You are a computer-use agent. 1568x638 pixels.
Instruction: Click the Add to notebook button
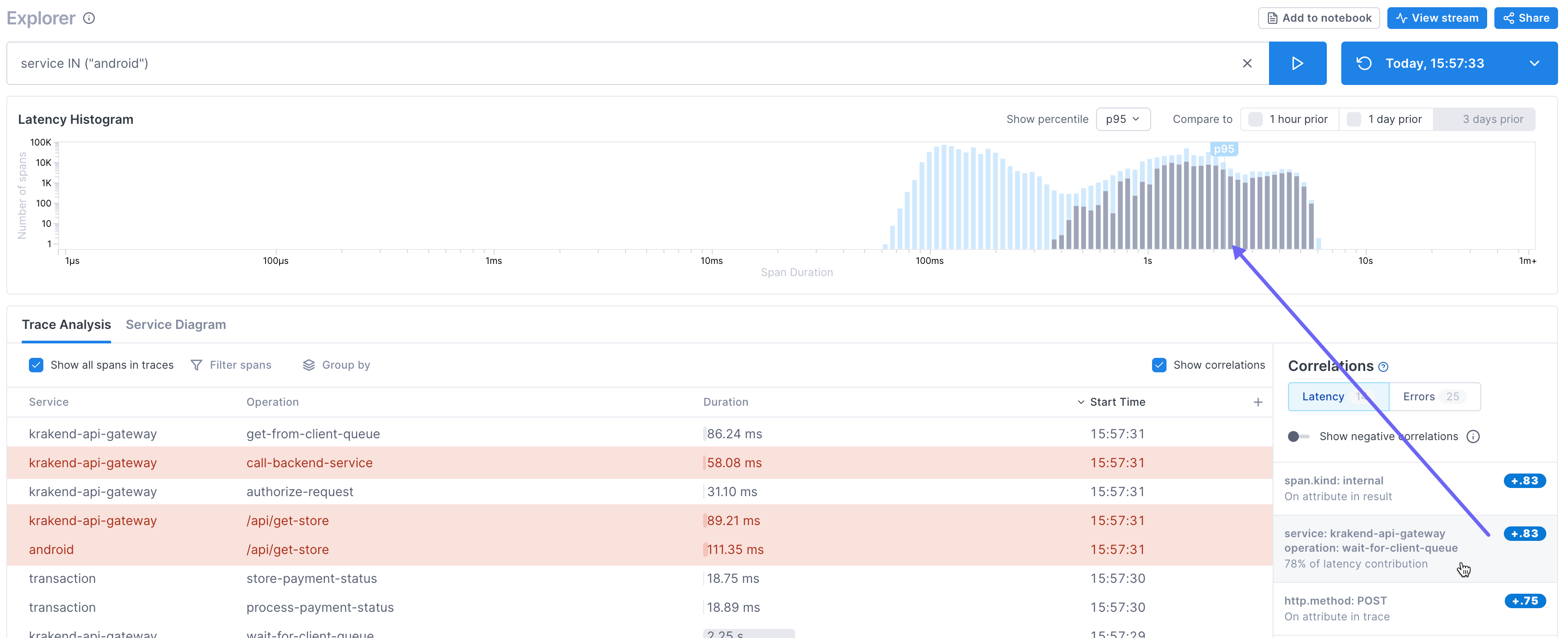1318,18
